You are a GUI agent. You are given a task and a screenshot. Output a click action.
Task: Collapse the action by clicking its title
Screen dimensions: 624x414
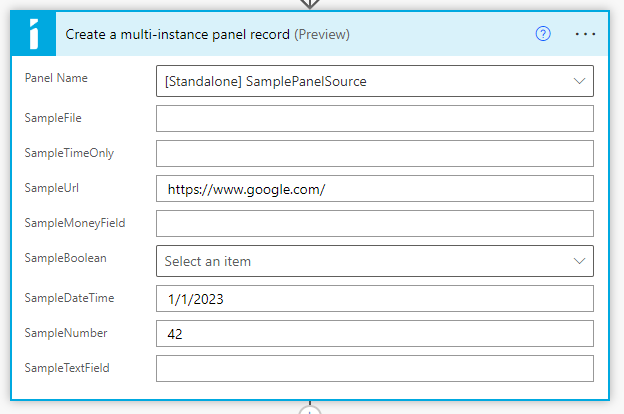[x=177, y=34]
